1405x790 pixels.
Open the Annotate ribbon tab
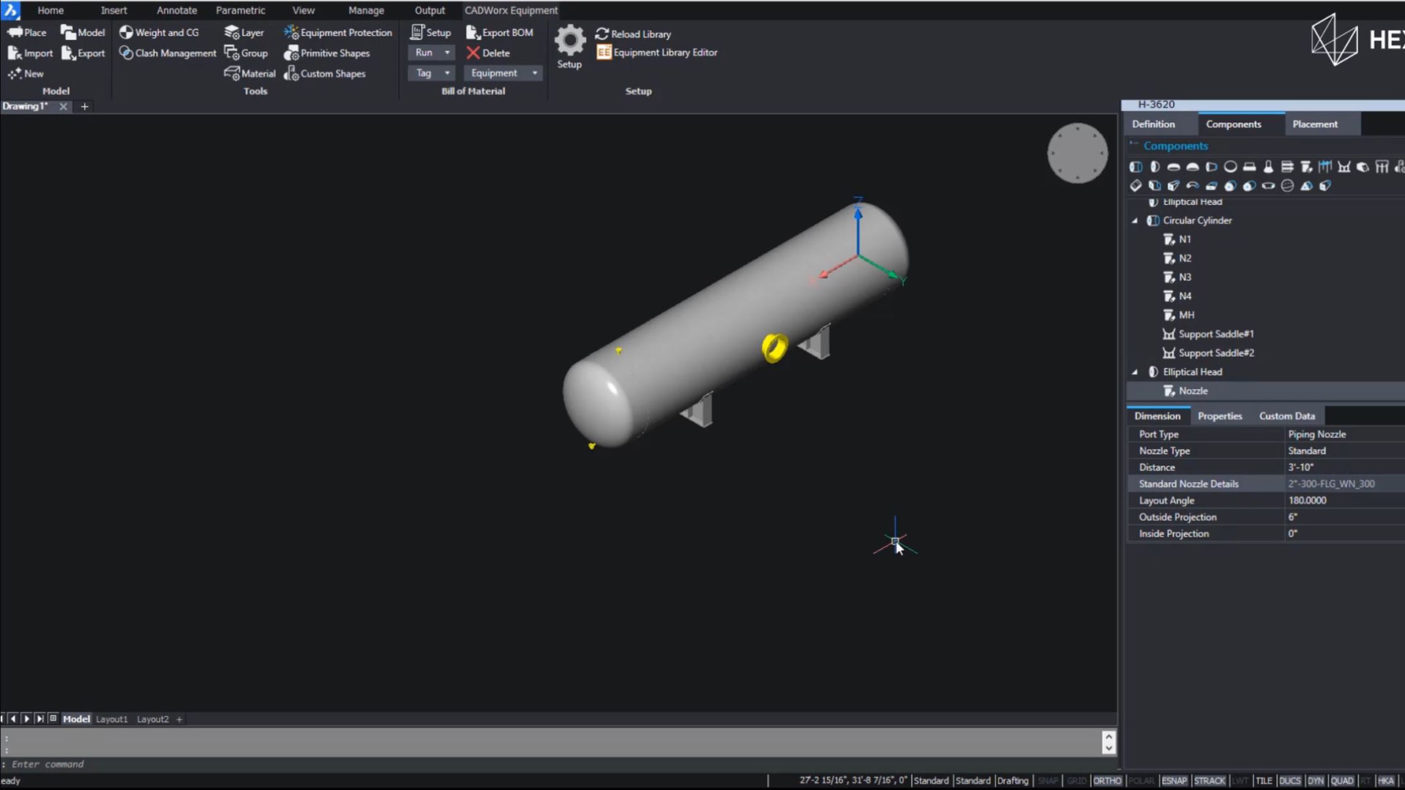click(x=176, y=10)
